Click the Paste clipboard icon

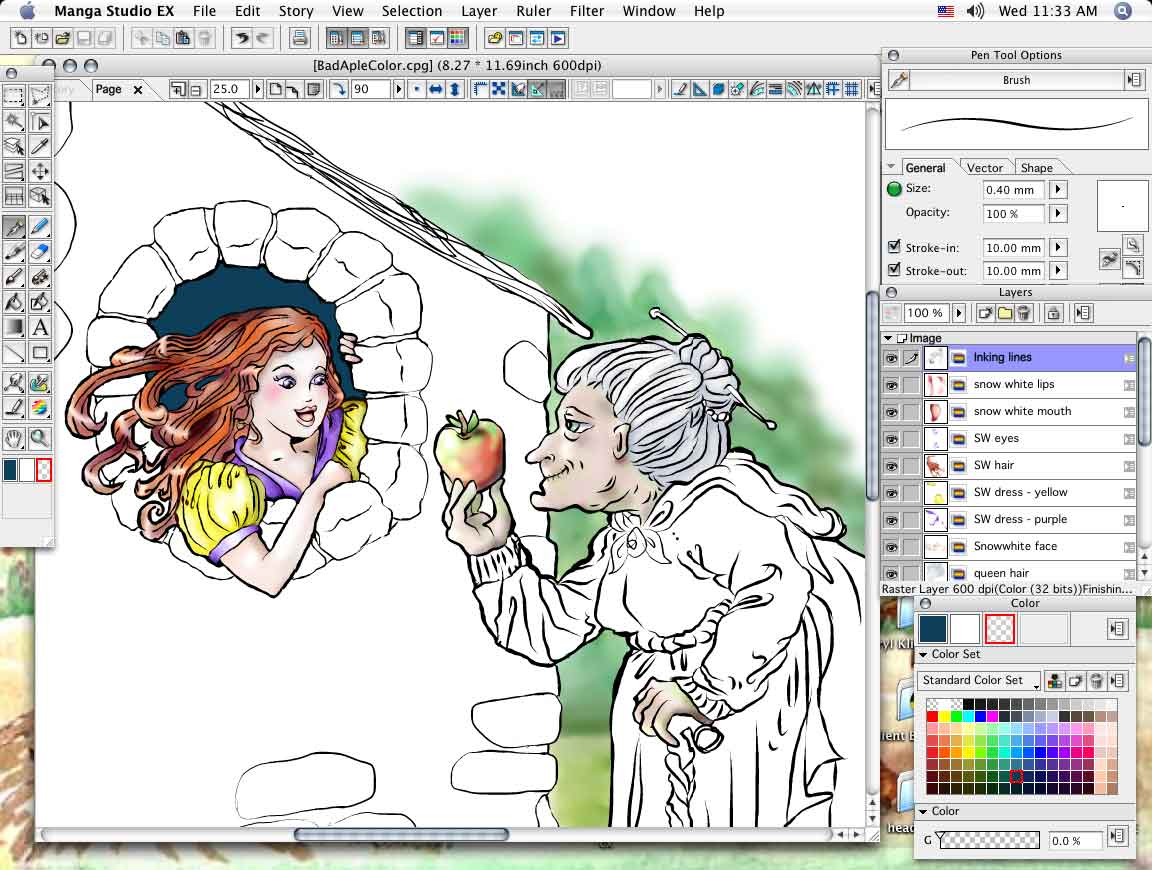(184, 38)
